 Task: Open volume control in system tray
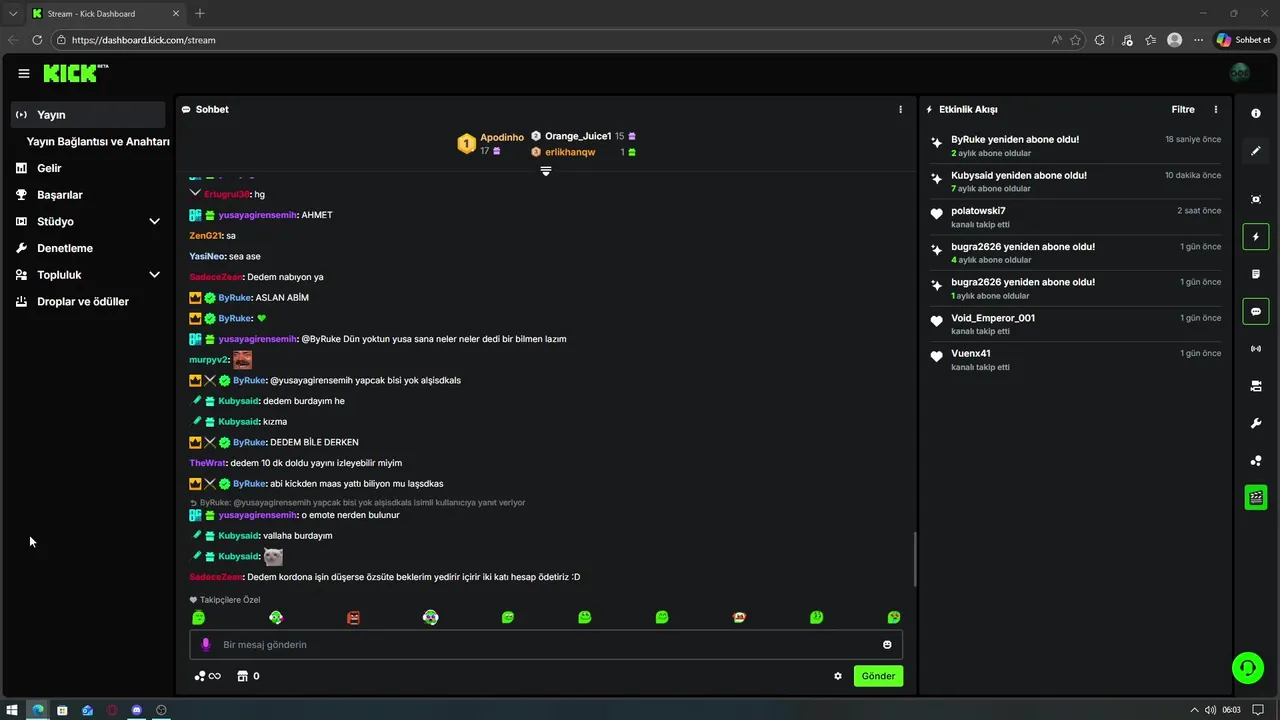pyautogui.click(x=1210, y=710)
